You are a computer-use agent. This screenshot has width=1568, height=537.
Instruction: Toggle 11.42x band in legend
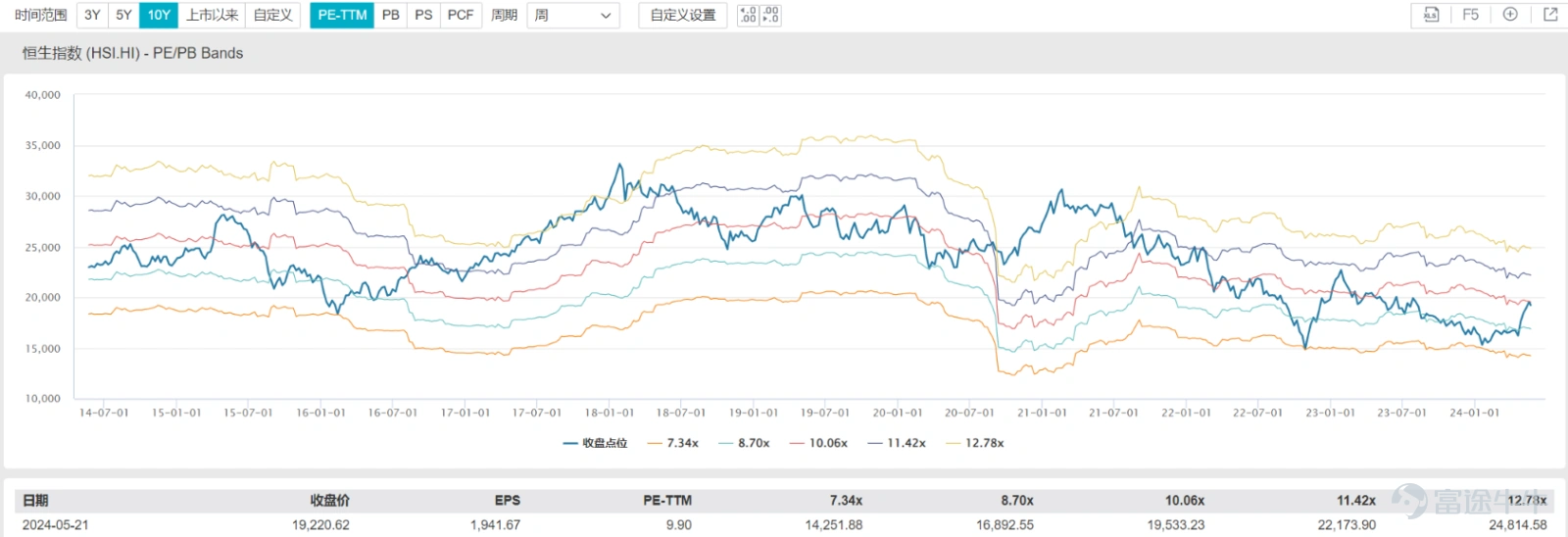[897, 443]
